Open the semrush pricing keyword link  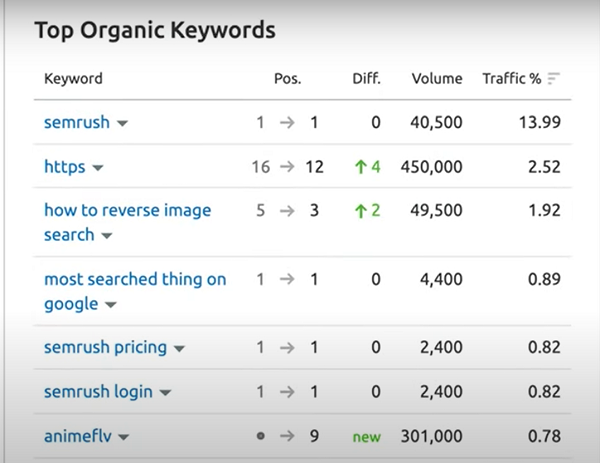pyautogui.click(x=106, y=348)
